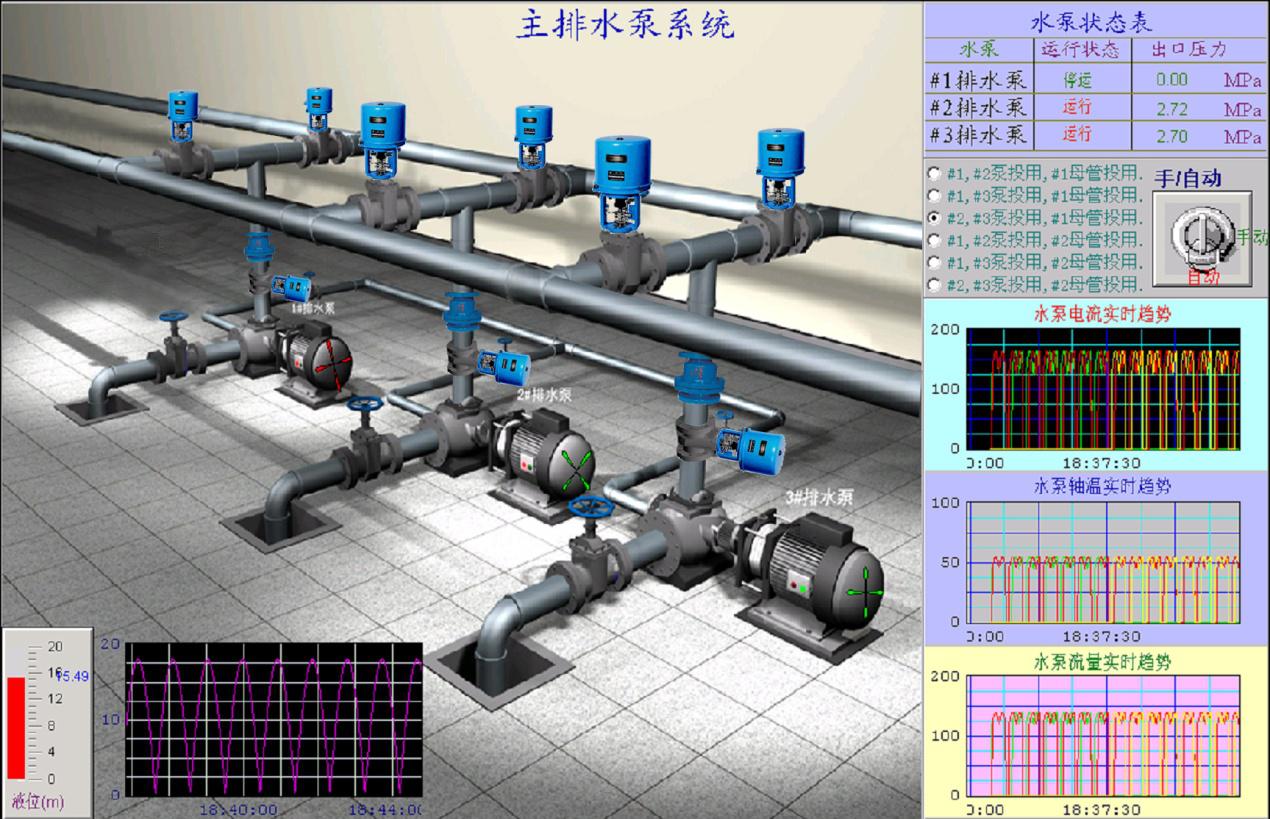Image resolution: width=1270 pixels, height=819 pixels.
Task: Click the '1#排水泵' label in the scene
Action: tap(312, 309)
